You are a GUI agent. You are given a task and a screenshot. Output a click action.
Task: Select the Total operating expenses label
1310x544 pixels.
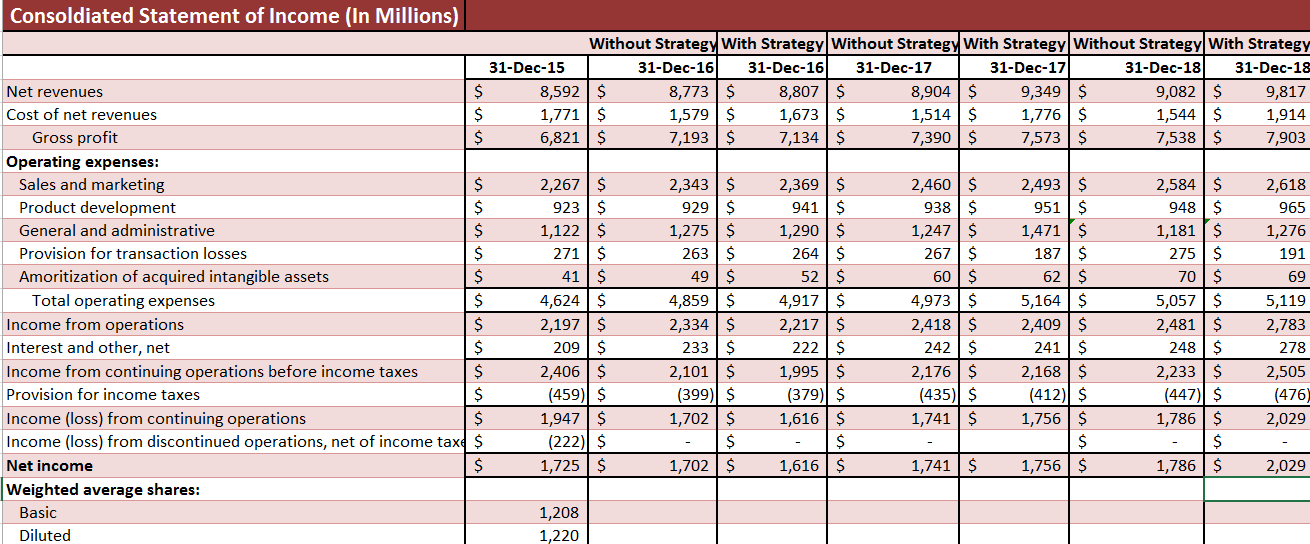point(123,301)
